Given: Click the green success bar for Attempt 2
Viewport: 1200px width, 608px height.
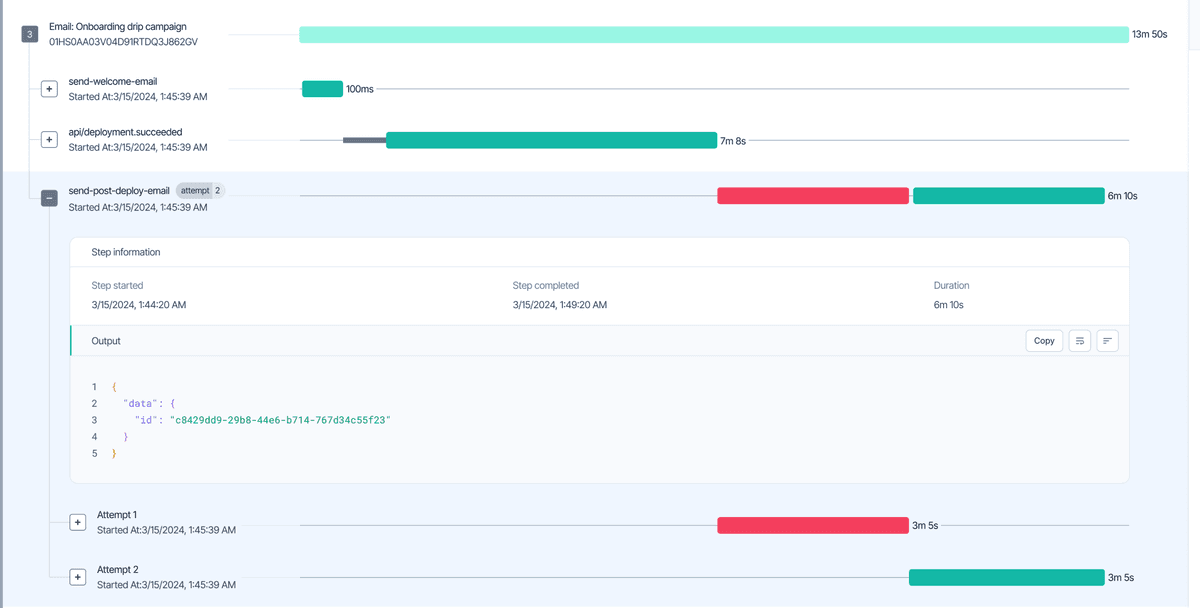Looking at the screenshot, I should (x=1007, y=576).
